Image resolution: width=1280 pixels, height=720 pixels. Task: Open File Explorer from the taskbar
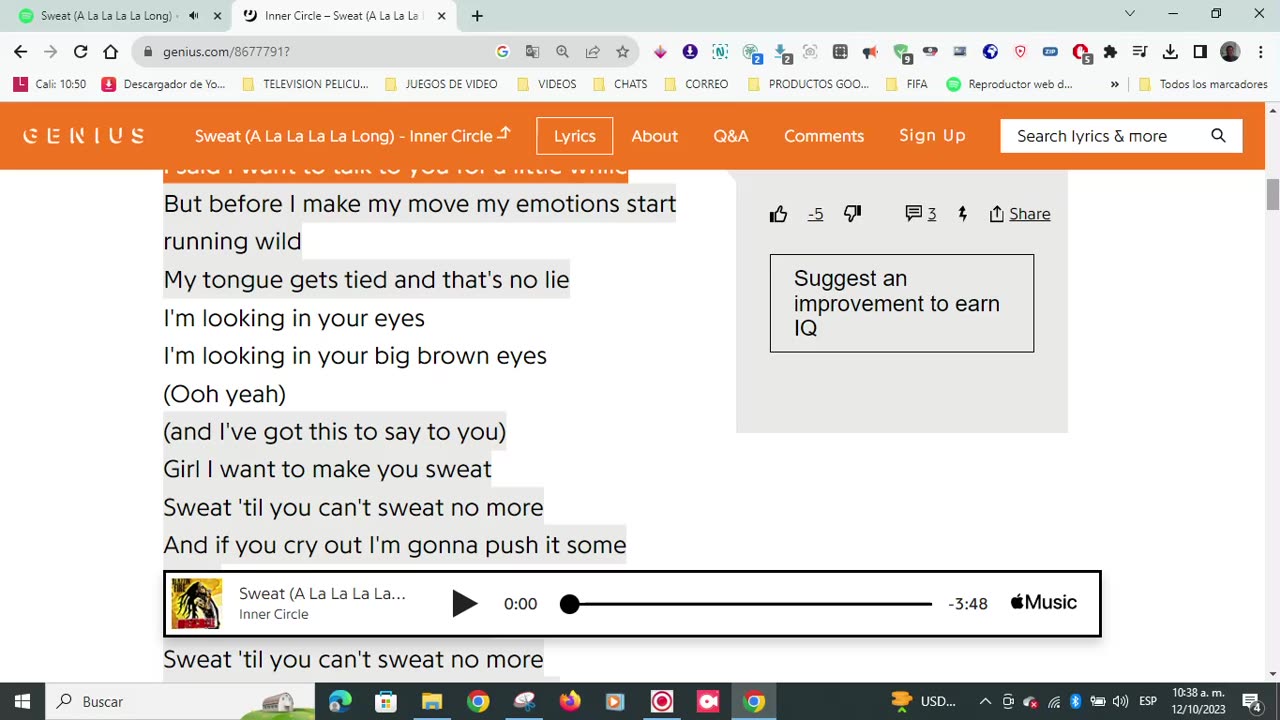432,701
